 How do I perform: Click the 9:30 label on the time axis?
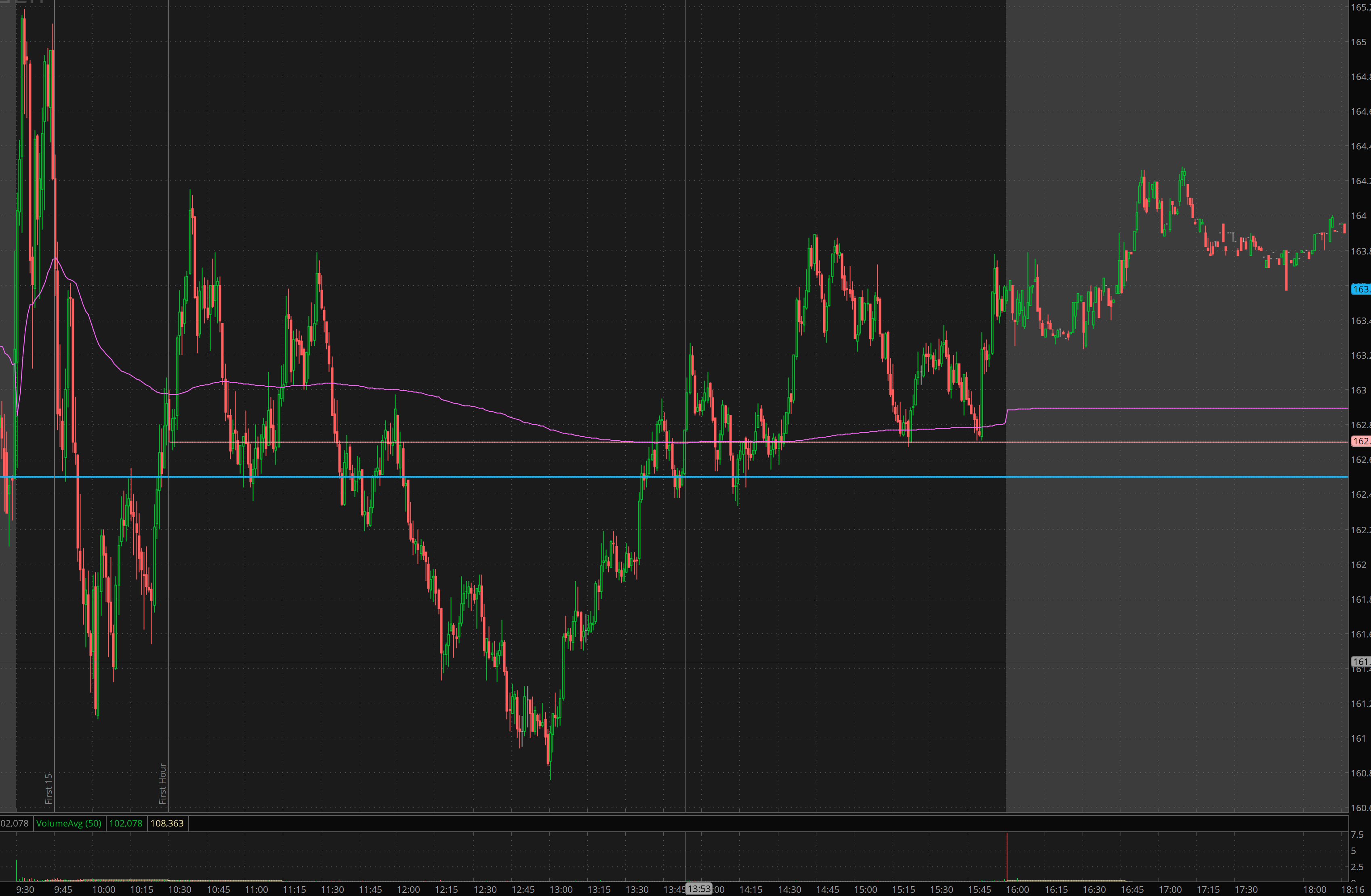click(x=25, y=889)
